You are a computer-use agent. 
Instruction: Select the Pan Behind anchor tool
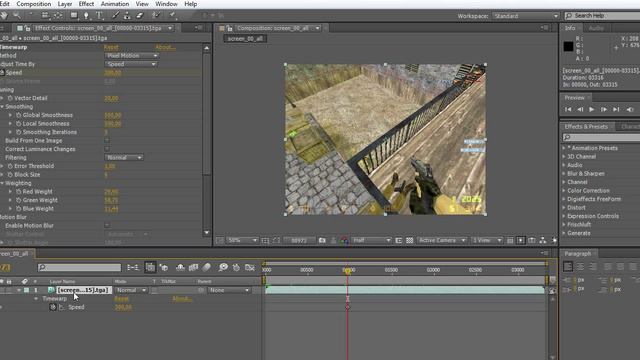coord(58,16)
